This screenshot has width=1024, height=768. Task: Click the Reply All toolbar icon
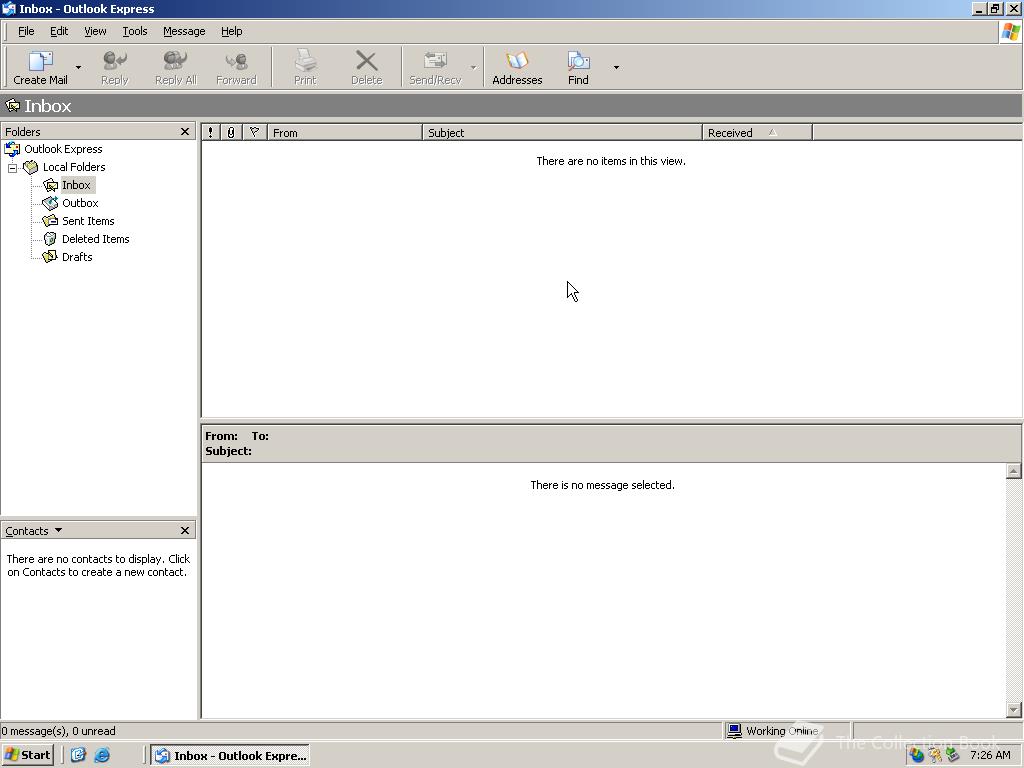coord(176,67)
